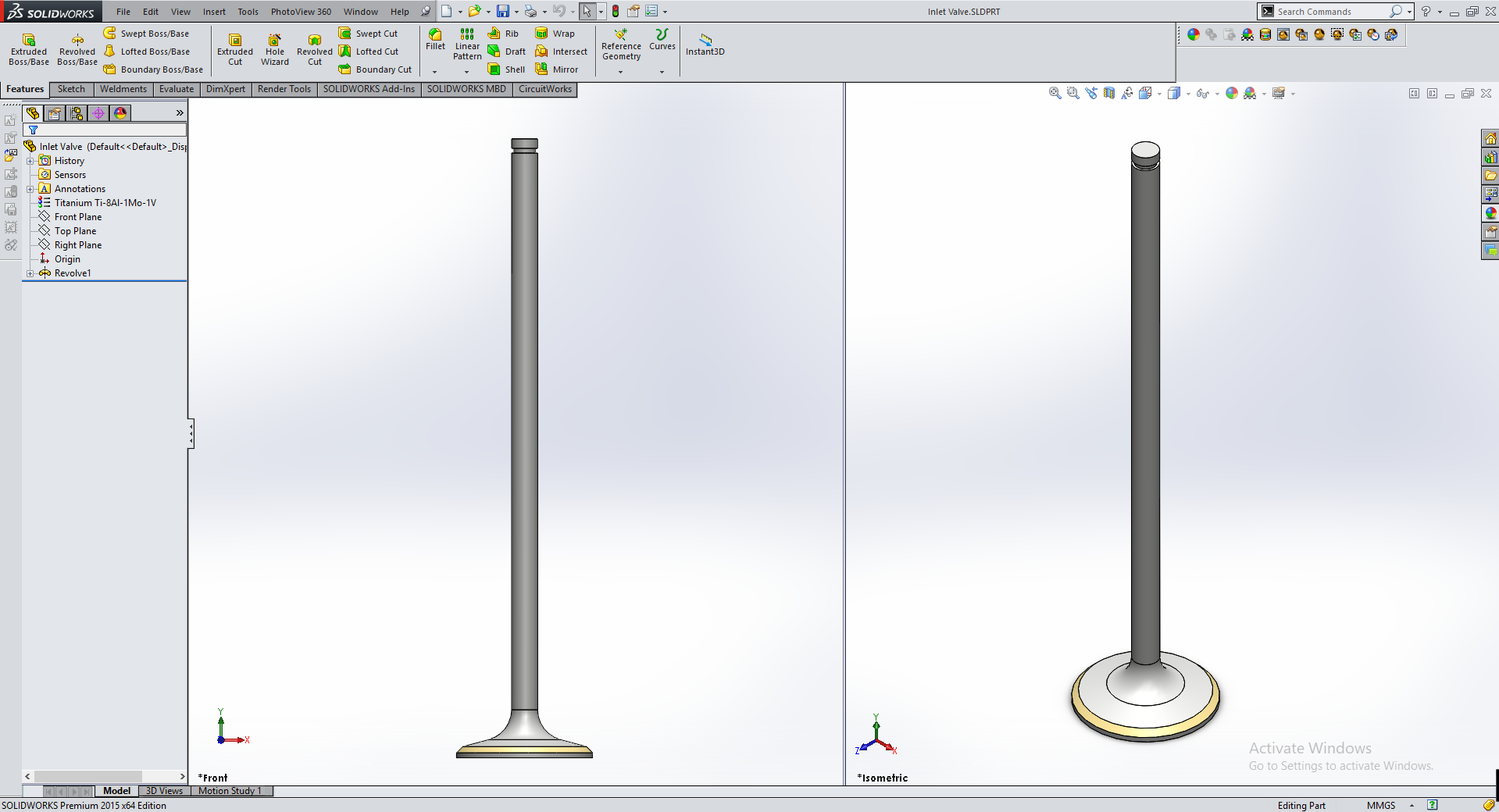Select the Linear Pattern tool
The height and width of the screenshot is (812, 1499).
click(x=467, y=45)
